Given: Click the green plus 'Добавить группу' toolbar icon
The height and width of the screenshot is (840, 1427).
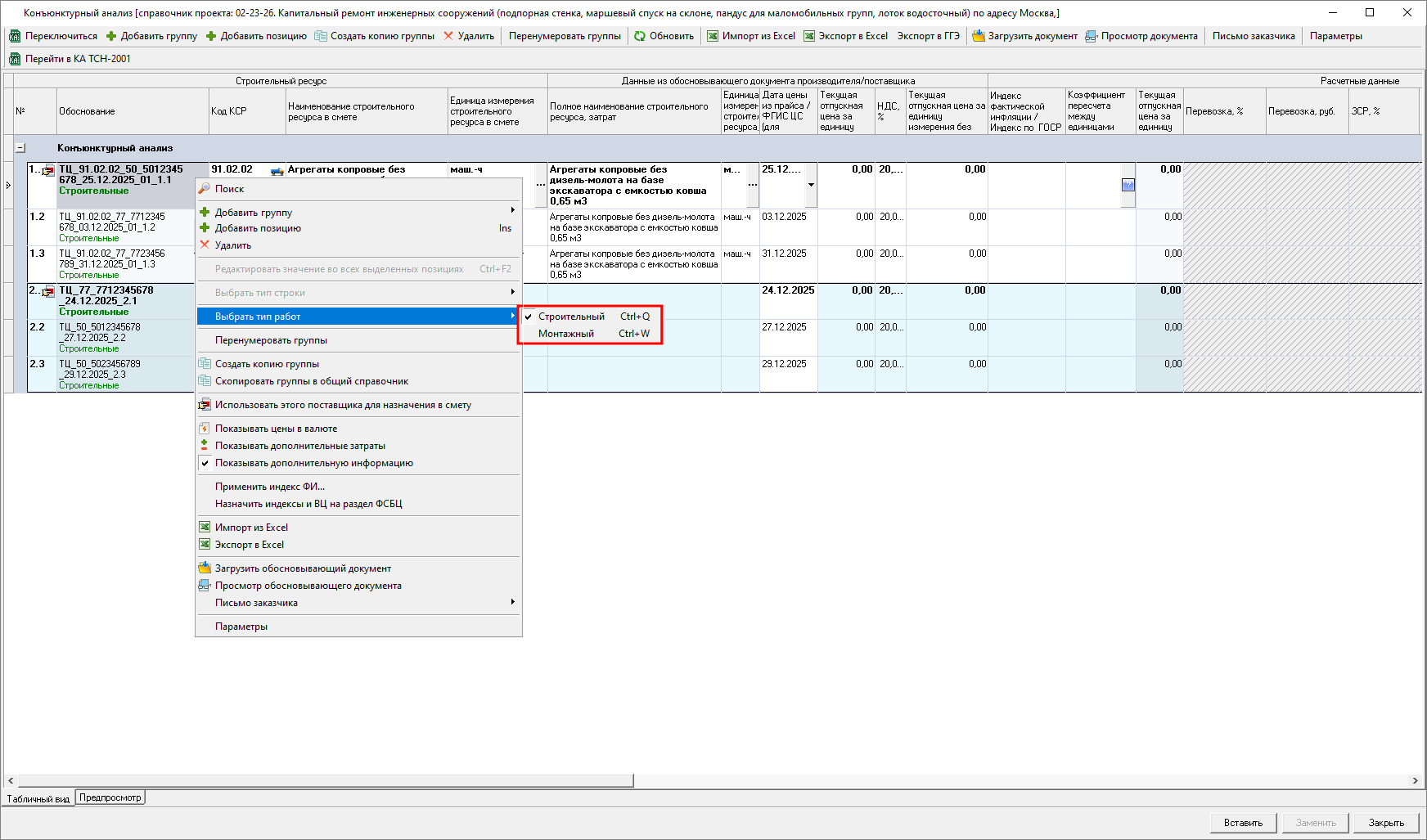Looking at the screenshot, I should tap(111, 36).
